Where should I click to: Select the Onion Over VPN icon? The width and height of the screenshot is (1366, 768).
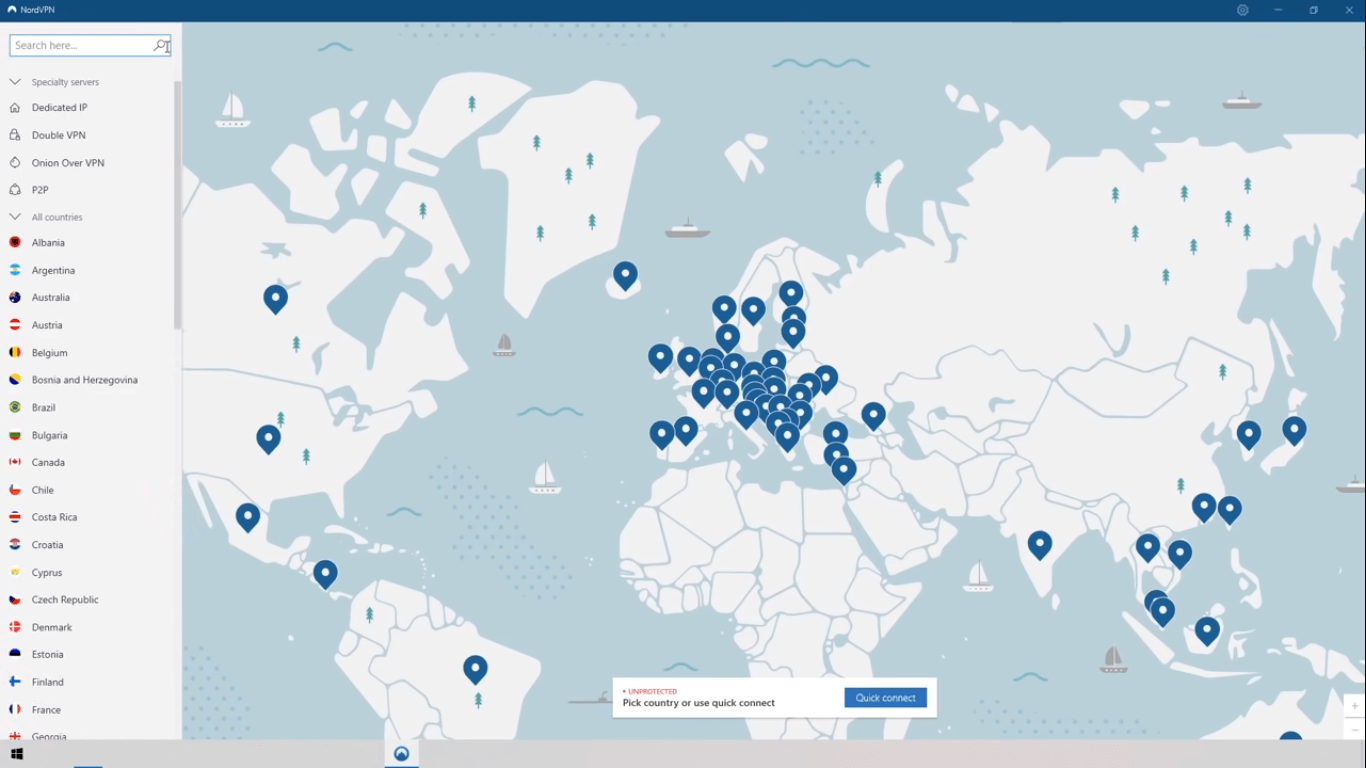[x=15, y=163]
